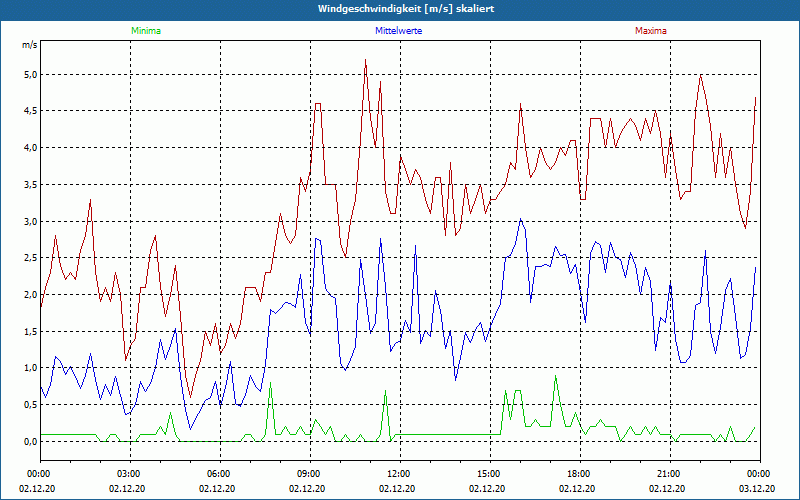This screenshot has width=800, height=500.
Task: Click the blue Mittelwerte peak near 16:00
Action: pyautogui.click(x=520, y=219)
